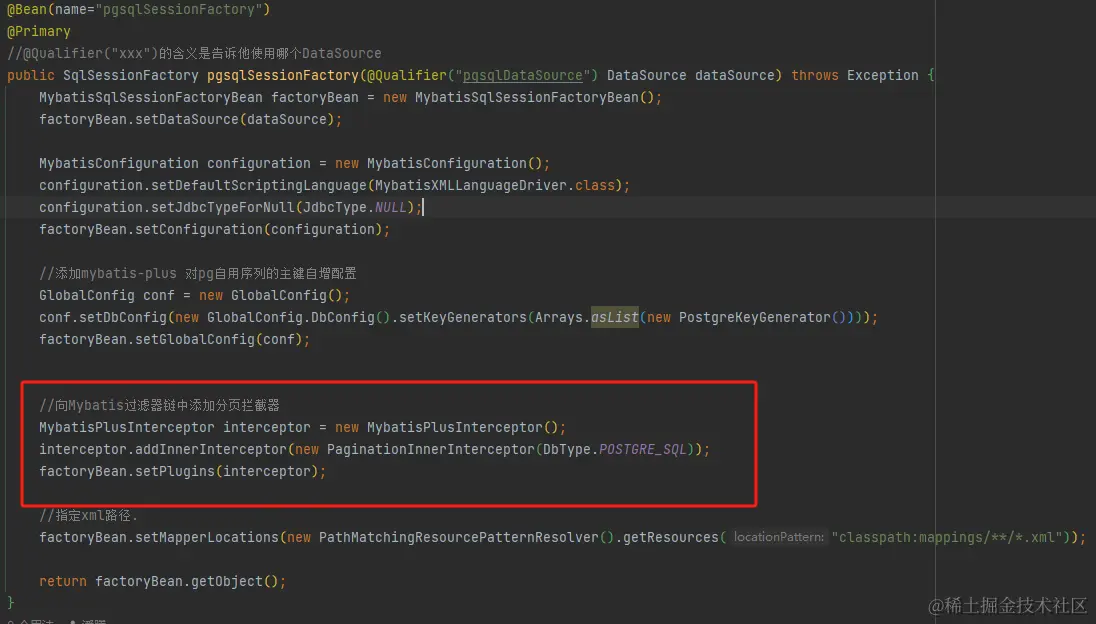This screenshot has height=624, width=1096.
Task: Click the POSTGRE_SQL enum constant
Action: (642, 449)
